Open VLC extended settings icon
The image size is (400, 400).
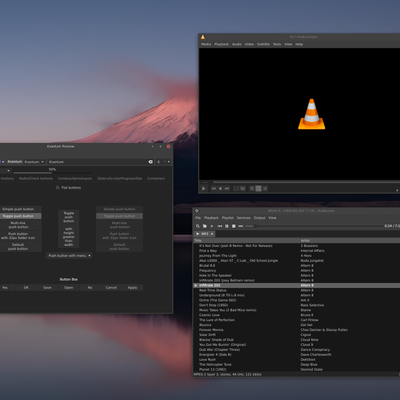243,189
